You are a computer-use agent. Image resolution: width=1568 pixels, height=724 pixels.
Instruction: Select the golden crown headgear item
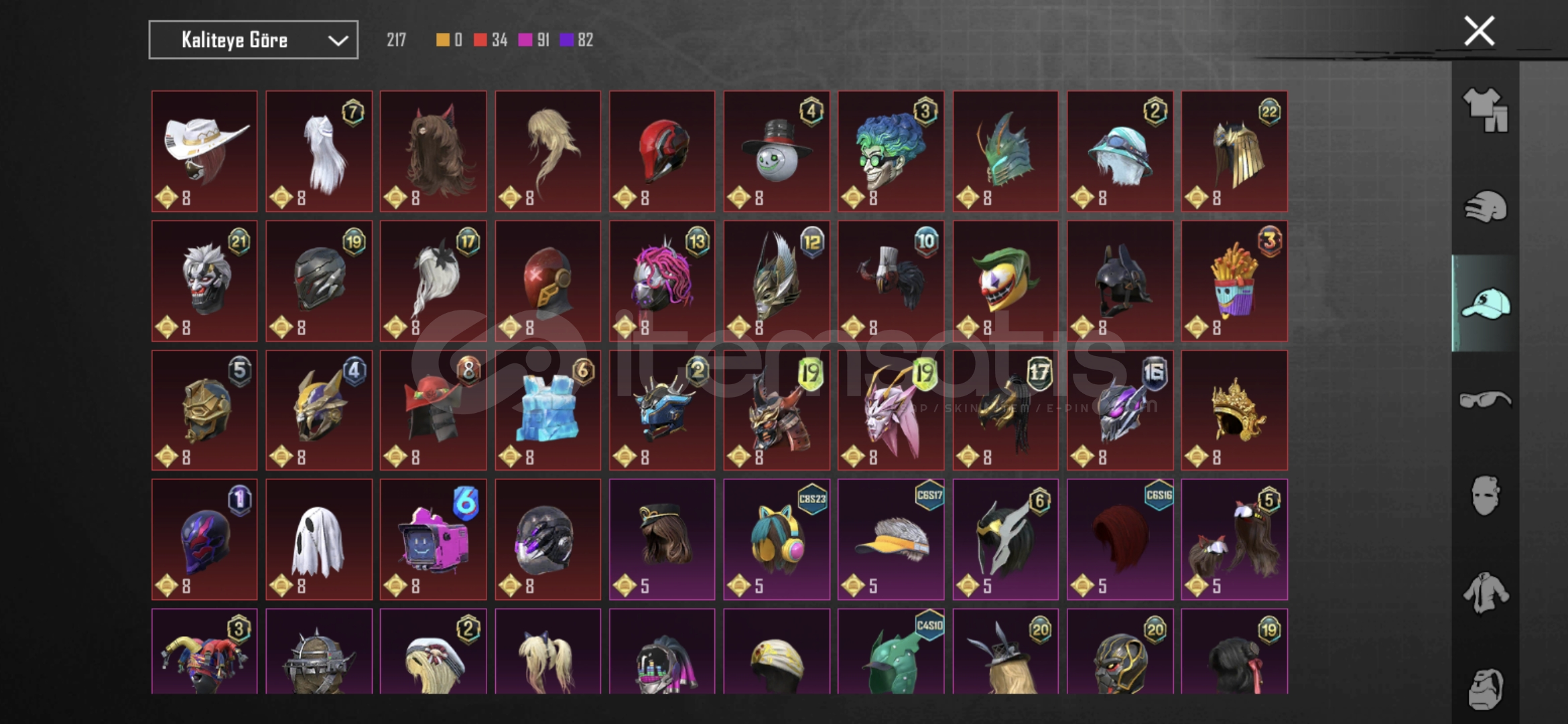coord(1234,410)
